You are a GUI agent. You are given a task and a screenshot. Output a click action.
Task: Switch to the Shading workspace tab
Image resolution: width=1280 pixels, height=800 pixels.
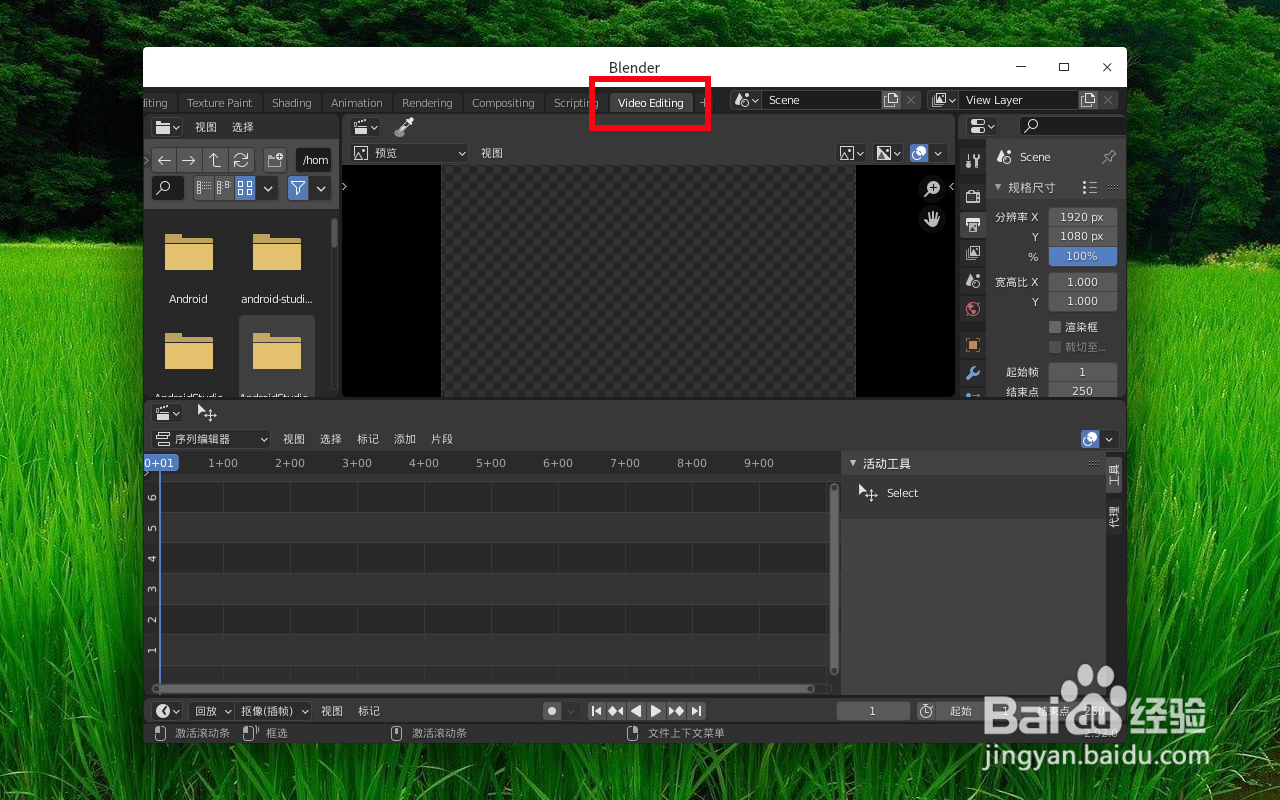click(x=292, y=103)
